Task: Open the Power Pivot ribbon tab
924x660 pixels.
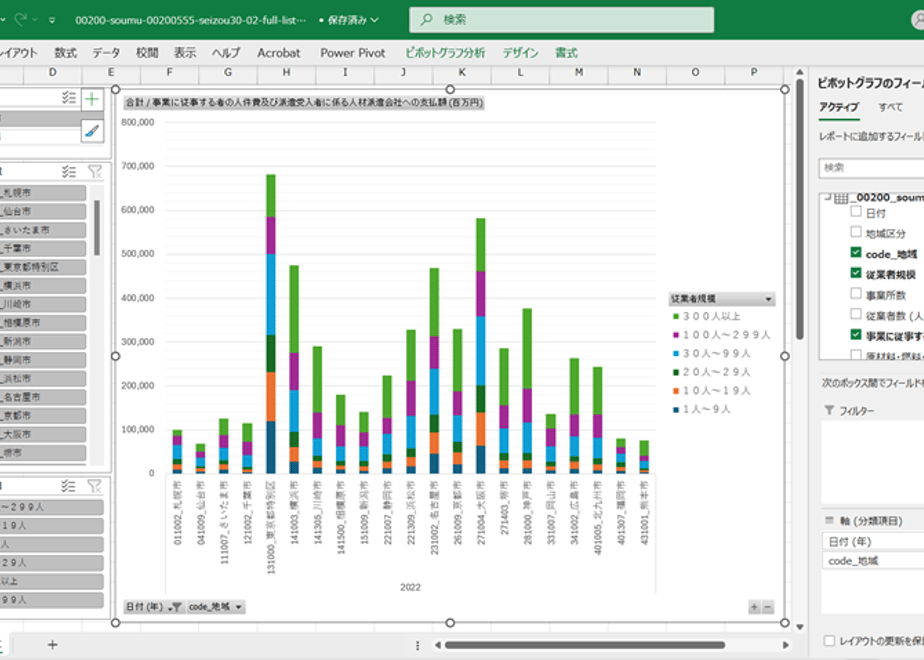Action: (x=353, y=53)
